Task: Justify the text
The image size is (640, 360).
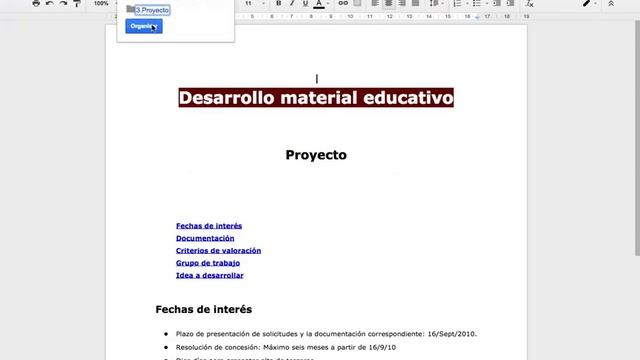Action: [x=416, y=3]
